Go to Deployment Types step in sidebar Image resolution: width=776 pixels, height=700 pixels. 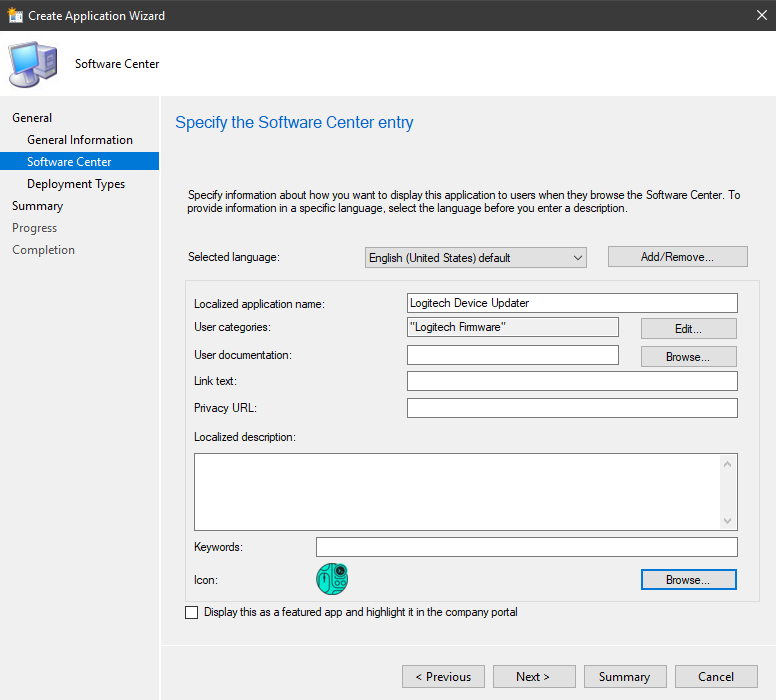76,184
